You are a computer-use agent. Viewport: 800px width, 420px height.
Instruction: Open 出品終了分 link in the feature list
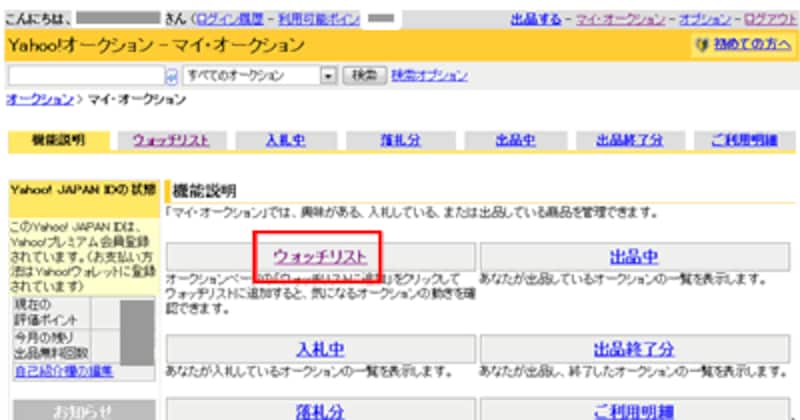click(x=634, y=350)
